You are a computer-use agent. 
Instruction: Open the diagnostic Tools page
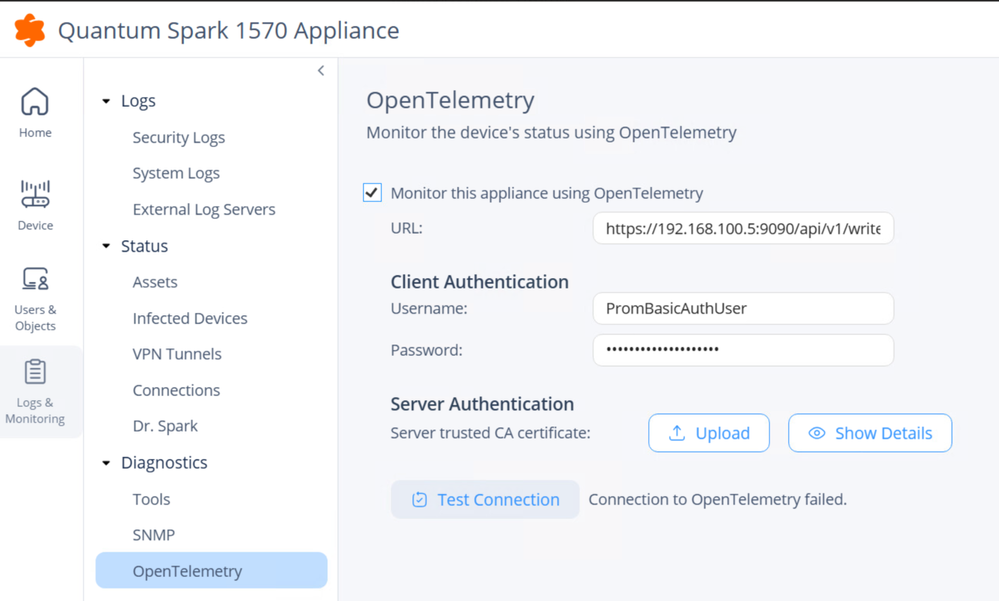[151, 499]
